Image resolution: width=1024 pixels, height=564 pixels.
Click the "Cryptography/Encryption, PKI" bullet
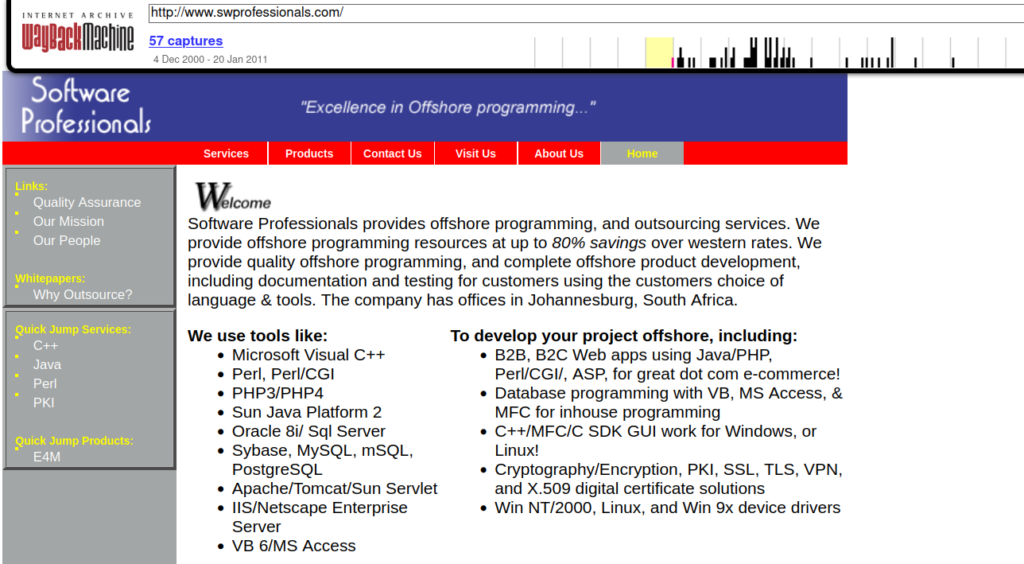point(669,478)
